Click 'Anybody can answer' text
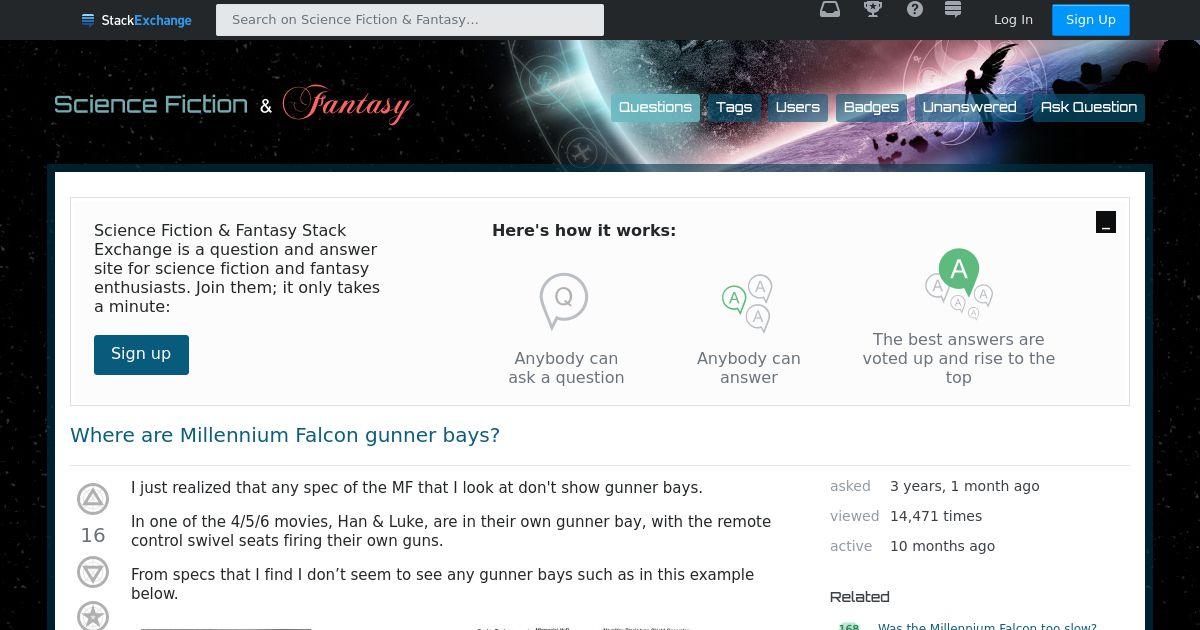This screenshot has height=630, width=1200. (x=749, y=368)
